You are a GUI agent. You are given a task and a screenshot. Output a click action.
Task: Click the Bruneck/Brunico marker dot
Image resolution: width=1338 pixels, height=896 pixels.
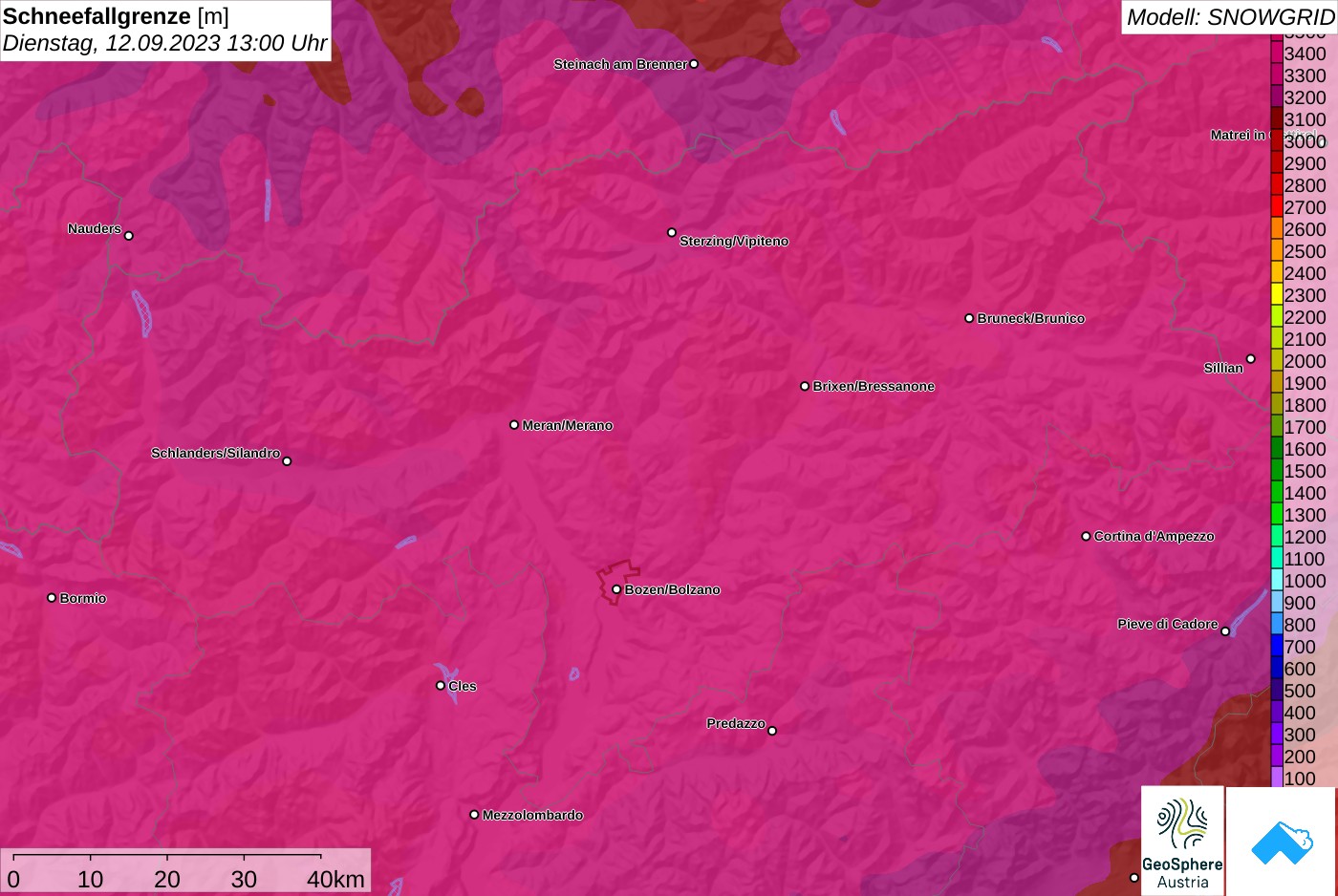click(x=969, y=318)
